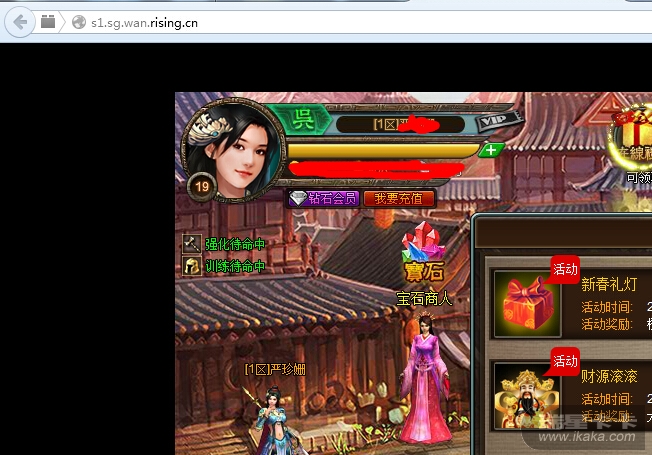
Task: Talk to the pink-robed gem merchant NPC
Action: (425, 378)
